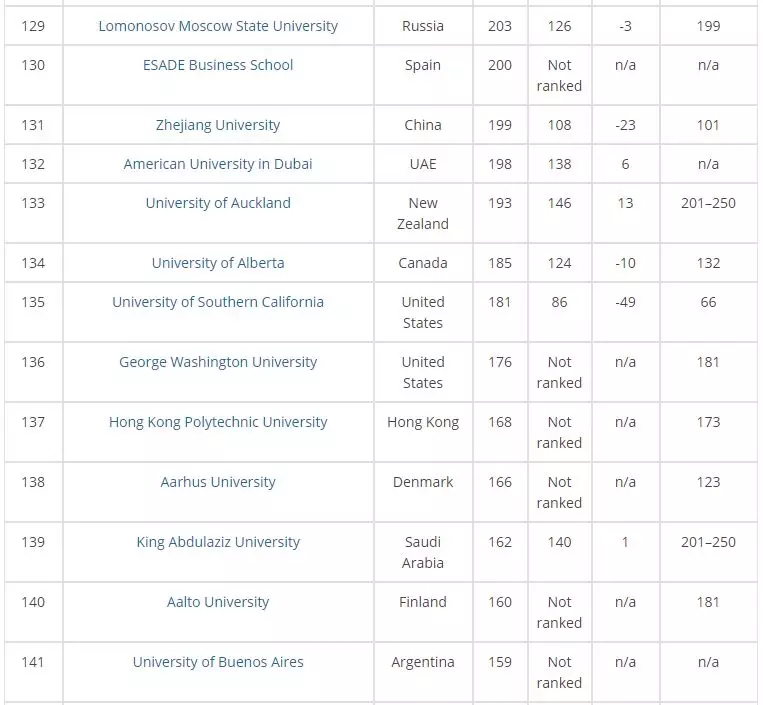Open the Zhejiang University link
The image size is (763, 705).
pos(218,125)
